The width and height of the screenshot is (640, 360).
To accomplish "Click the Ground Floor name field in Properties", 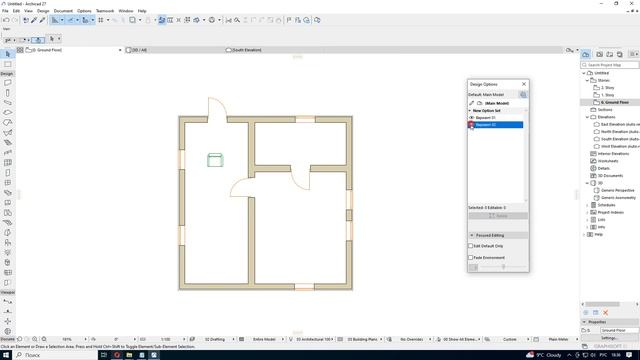I will pyautogui.click(x=619, y=330).
